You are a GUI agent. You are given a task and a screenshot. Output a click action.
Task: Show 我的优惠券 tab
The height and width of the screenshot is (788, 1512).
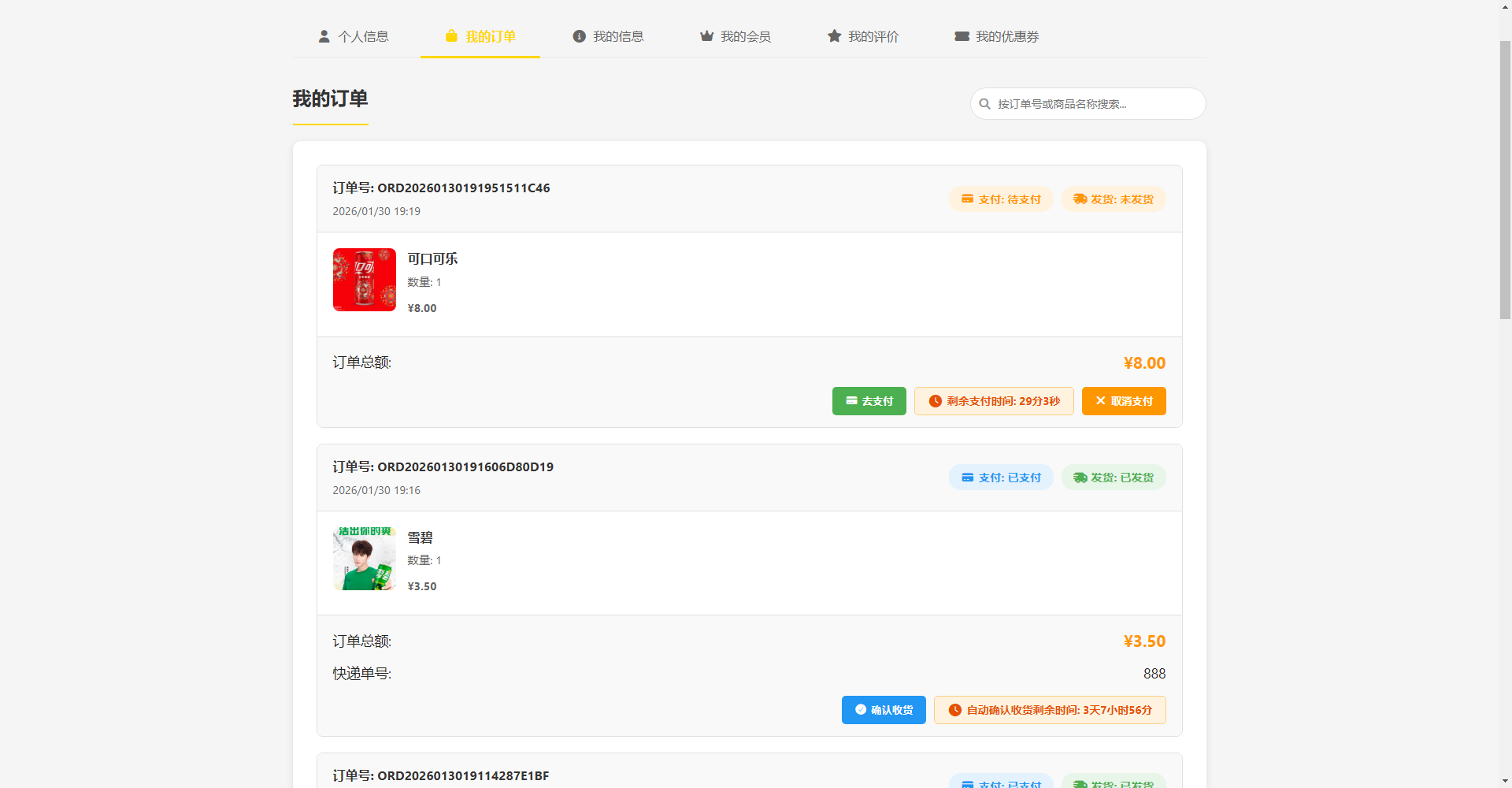click(997, 36)
